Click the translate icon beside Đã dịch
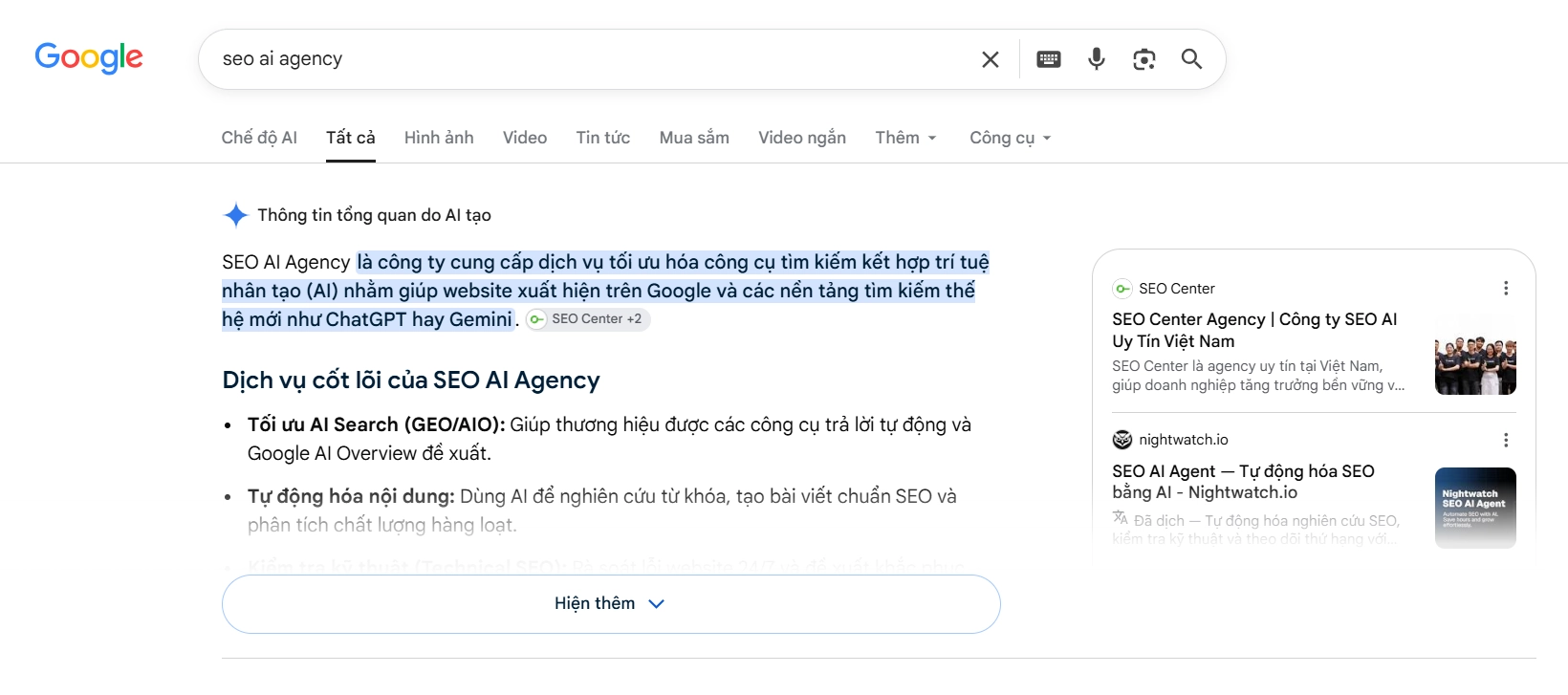 tap(1121, 518)
